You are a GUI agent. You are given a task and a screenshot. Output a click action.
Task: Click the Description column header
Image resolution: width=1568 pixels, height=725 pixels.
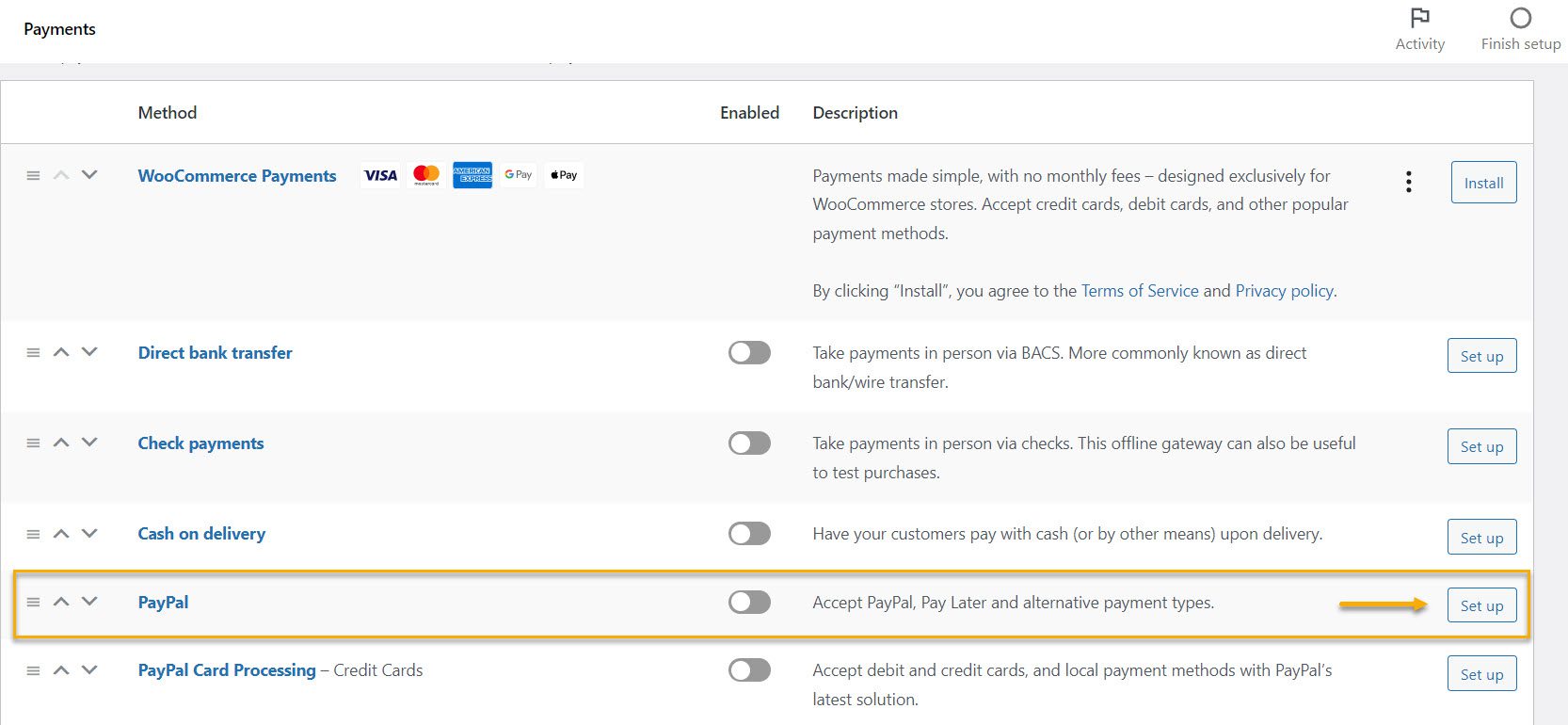pos(855,113)
